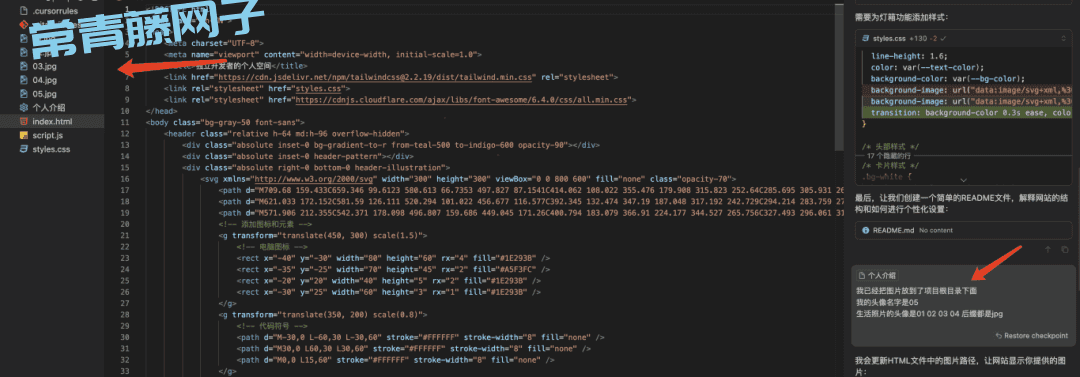This screenshot has height=377, width=1080.
Task: Click the CSS icon beside styles.css in explorer
Action: [24, 149]
